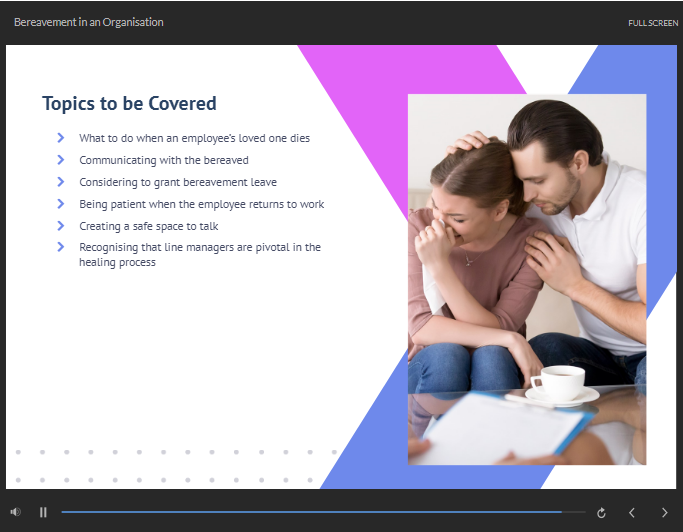Viewport: 683px width, 532px height.
Task: Click the 'Bereavement in an Organisation' title
Action: 89,22
